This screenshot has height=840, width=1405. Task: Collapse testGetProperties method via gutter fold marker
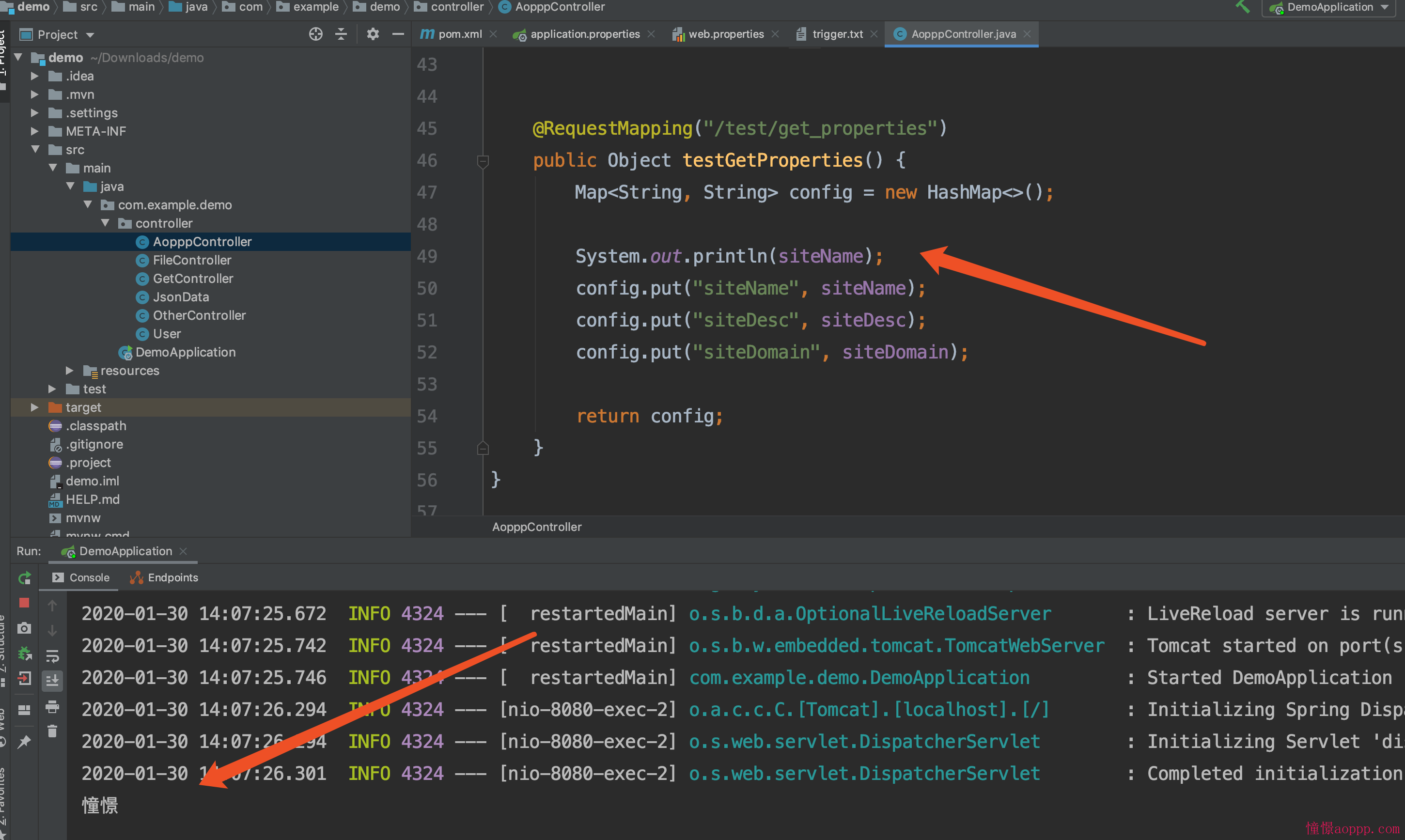click(x=483, y=161)
